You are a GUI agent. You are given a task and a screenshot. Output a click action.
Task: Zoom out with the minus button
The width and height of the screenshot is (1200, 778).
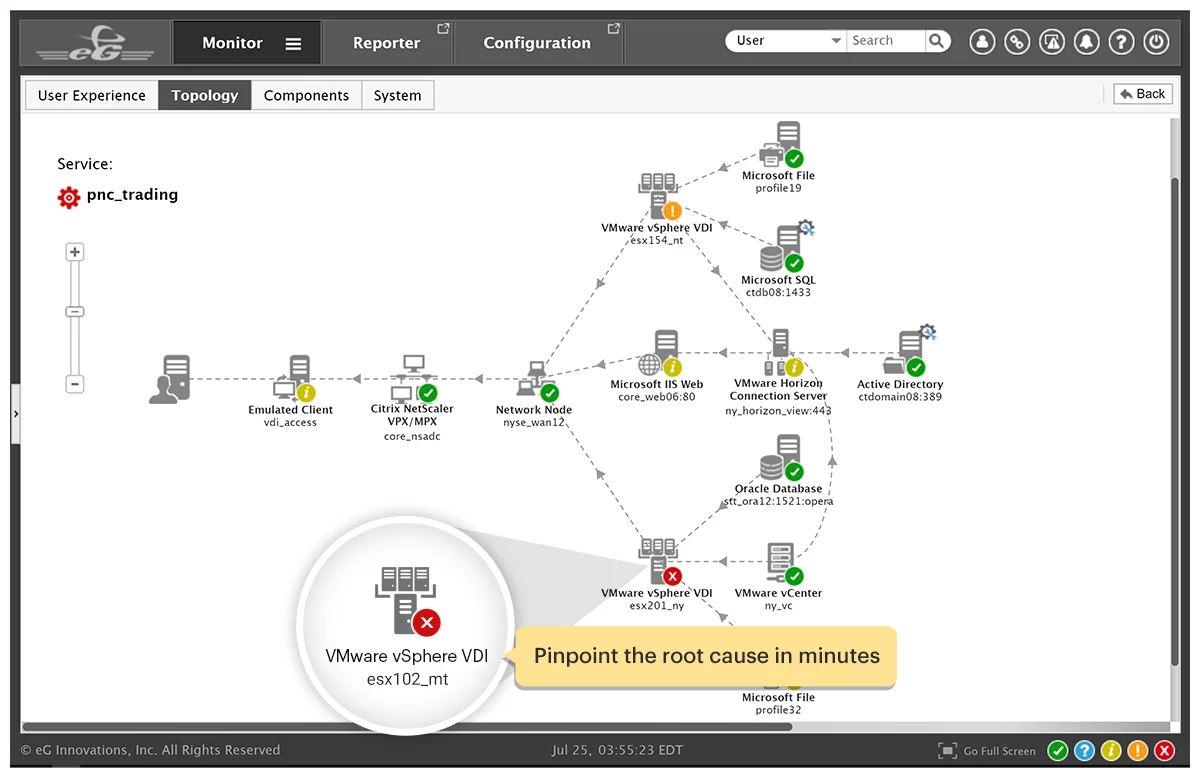(74, 384)
